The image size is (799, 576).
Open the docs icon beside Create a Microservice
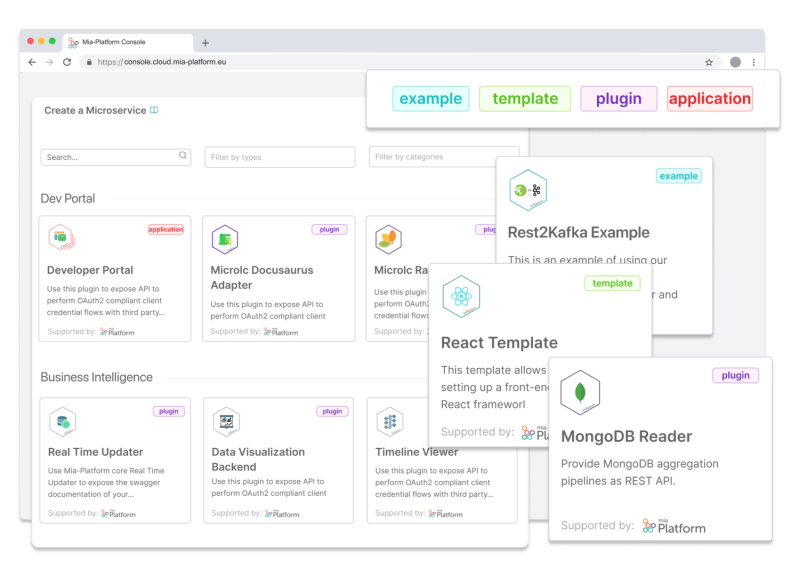pos(154,110)
